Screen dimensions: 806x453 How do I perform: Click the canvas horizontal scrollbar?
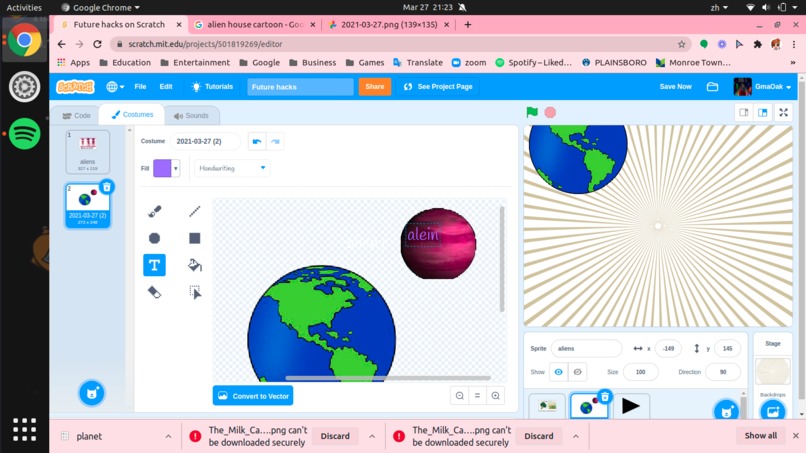coord(388,378)
